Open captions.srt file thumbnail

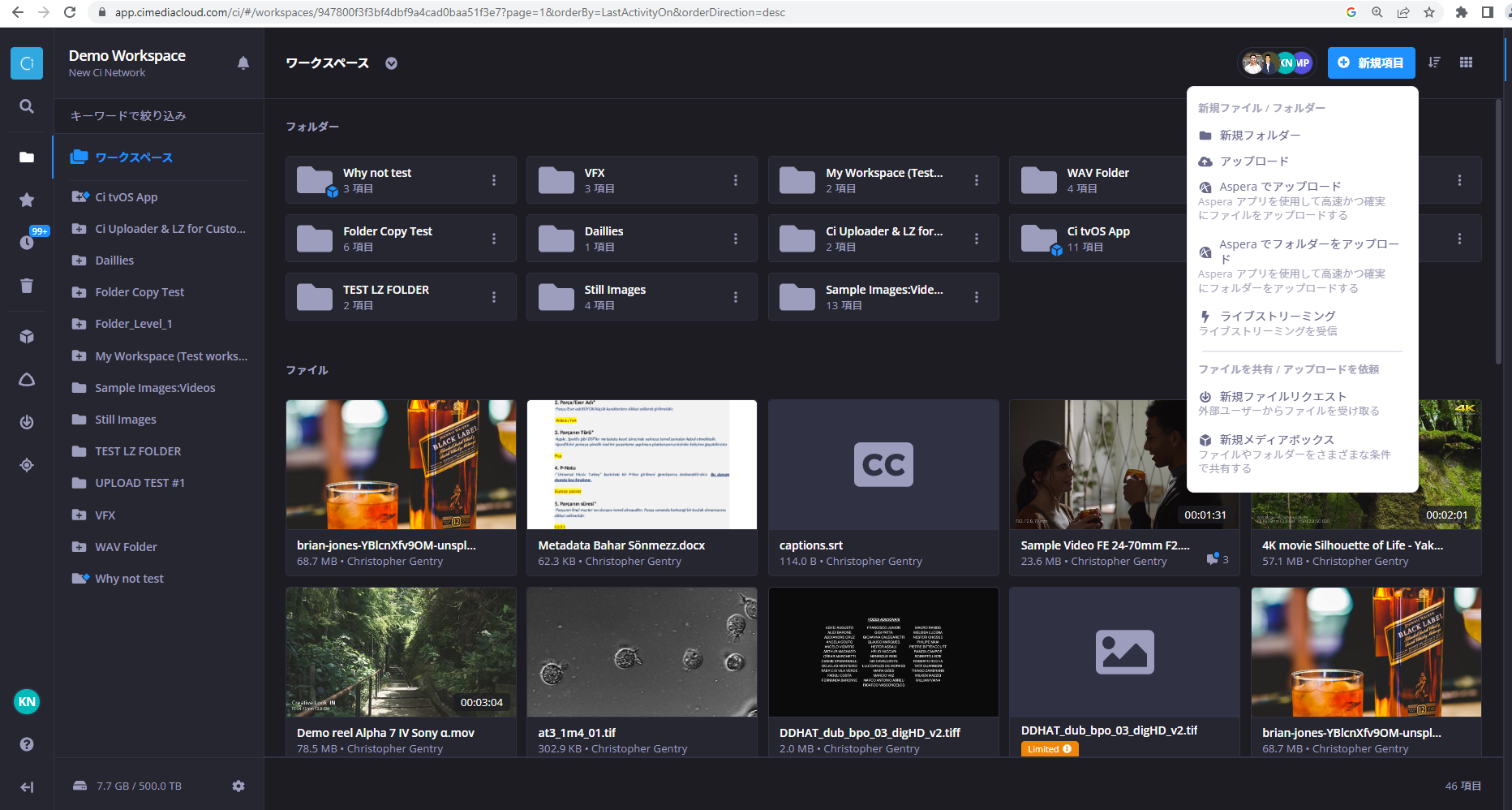[x=883, y=464]
